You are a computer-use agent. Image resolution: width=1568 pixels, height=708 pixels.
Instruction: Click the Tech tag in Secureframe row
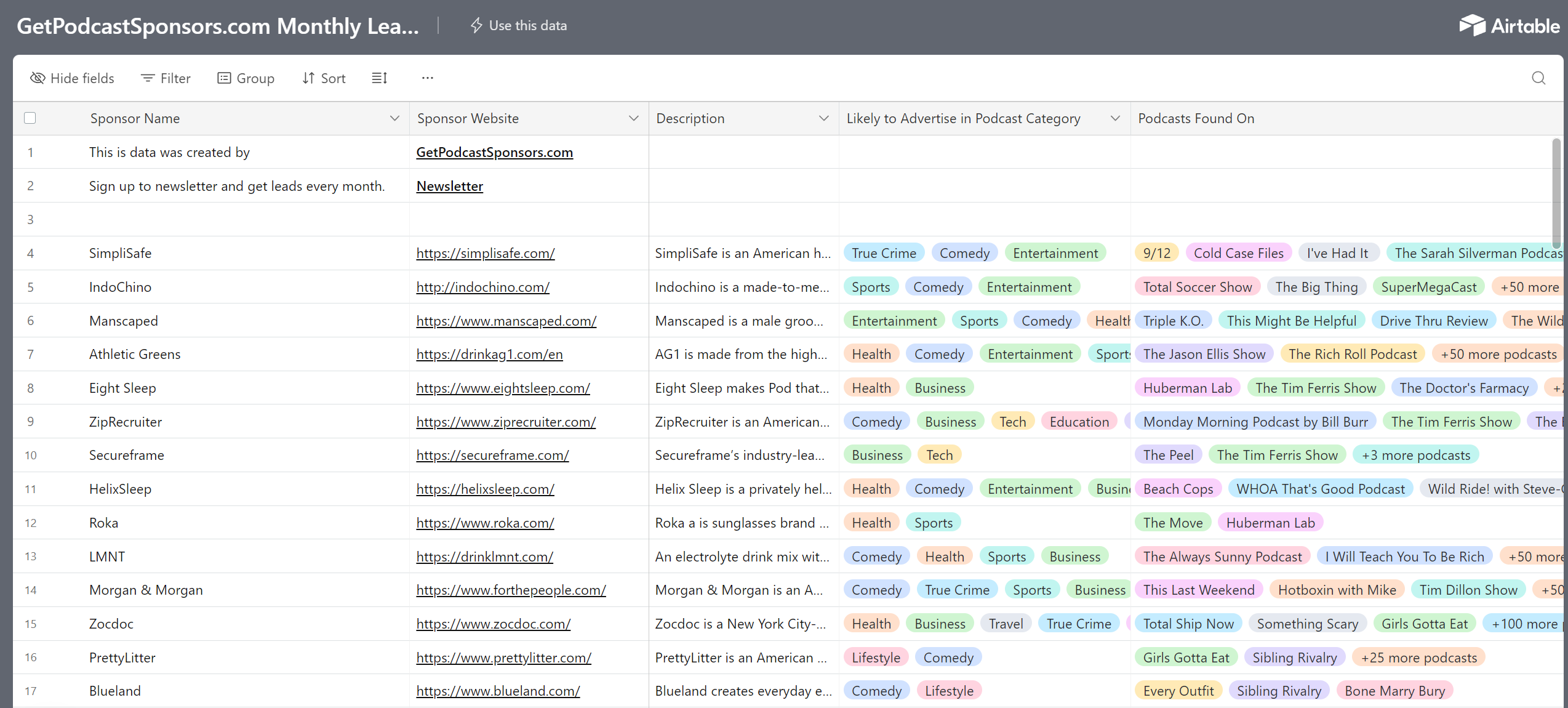click(x=939, y=455)
